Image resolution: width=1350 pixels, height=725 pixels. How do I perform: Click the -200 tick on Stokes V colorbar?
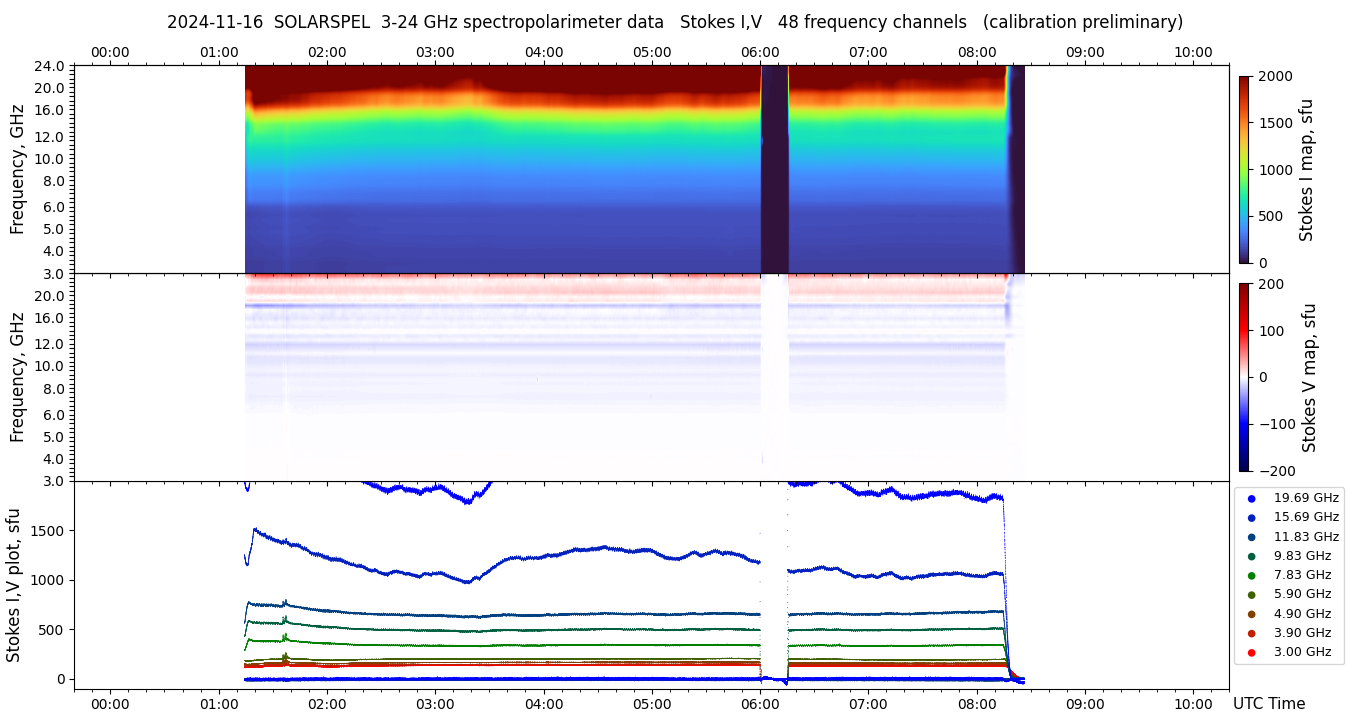tap(1277, 471)
